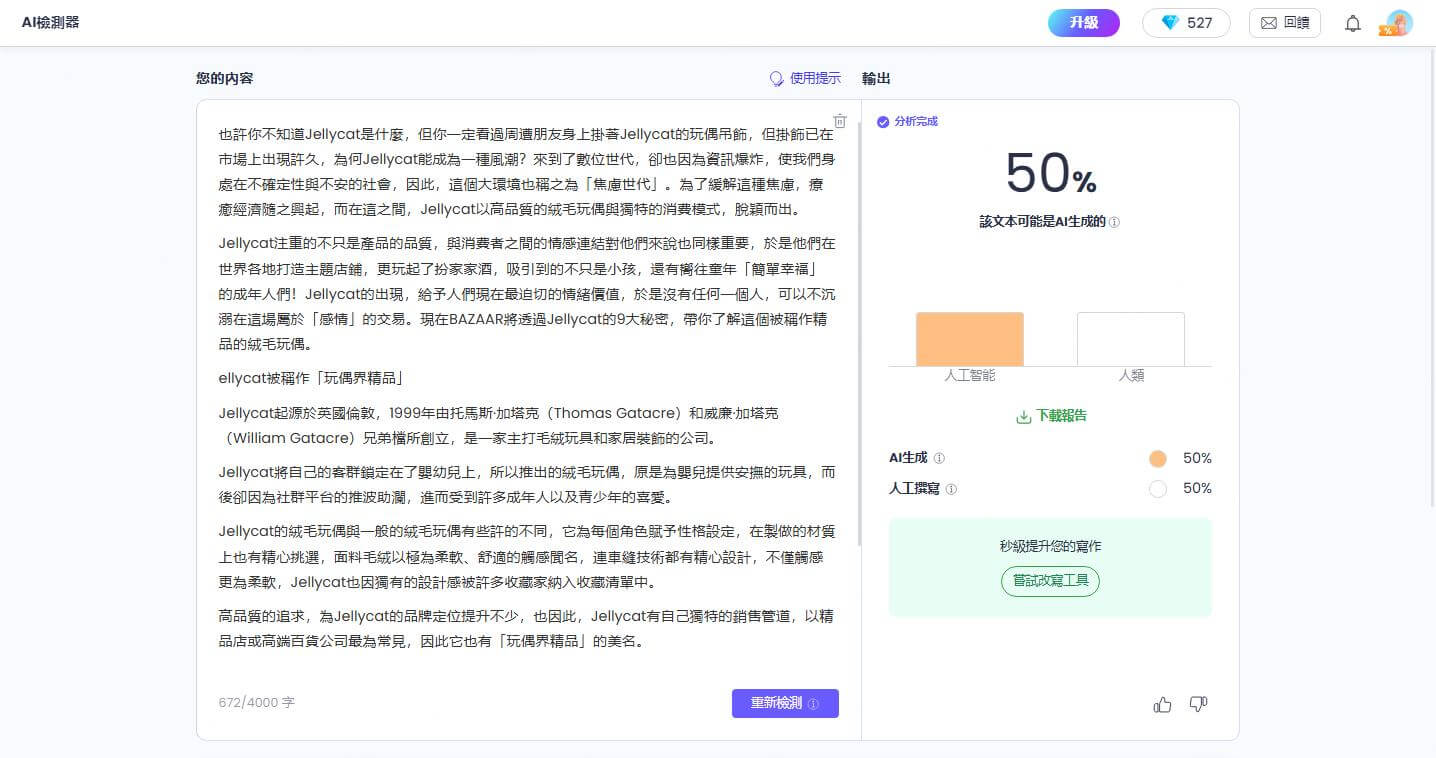The image size is (1436, 758).
Task: Open the user profile avatar
Action: pyautogui.click(x=1398, y=23)
